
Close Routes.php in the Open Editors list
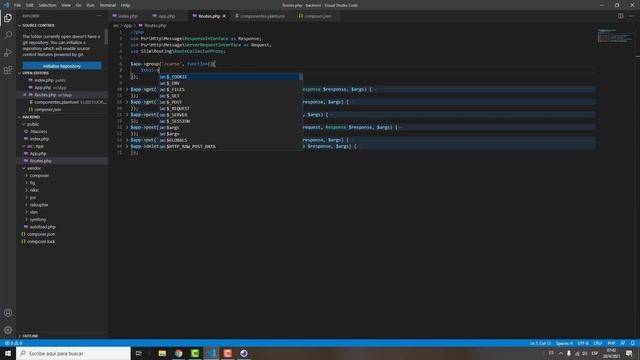click(x=25, y=95)
